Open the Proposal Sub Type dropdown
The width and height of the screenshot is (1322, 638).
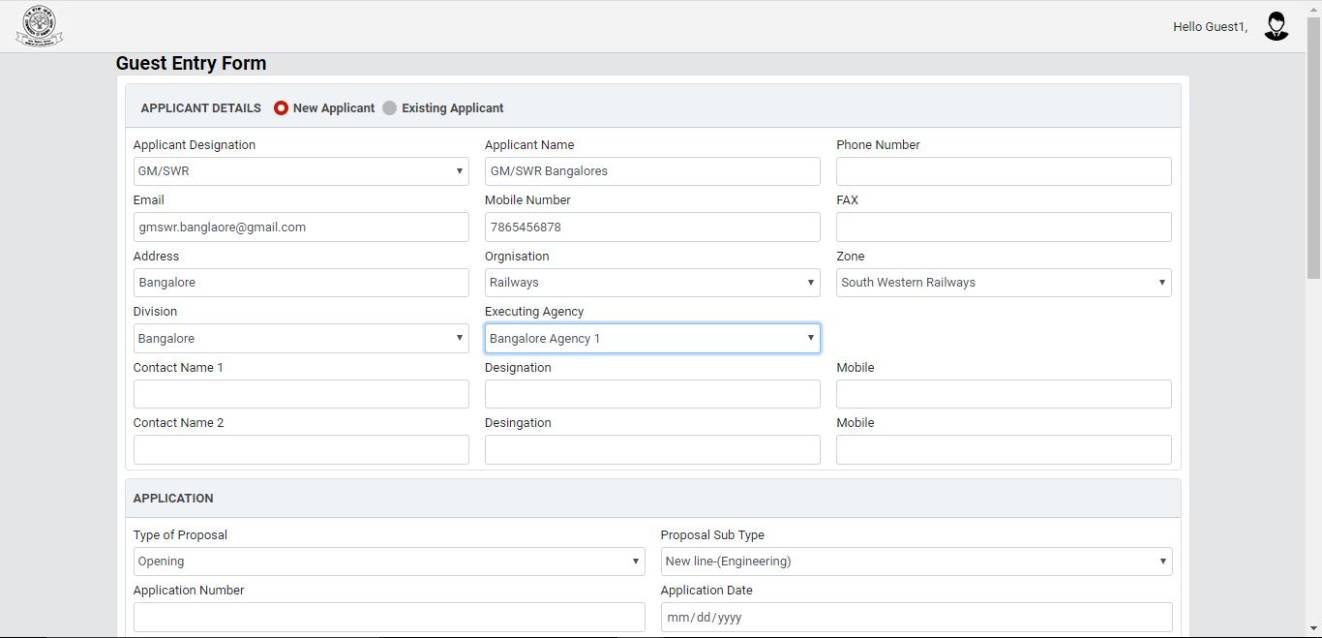pyautogui.click(x=915, y=562)
